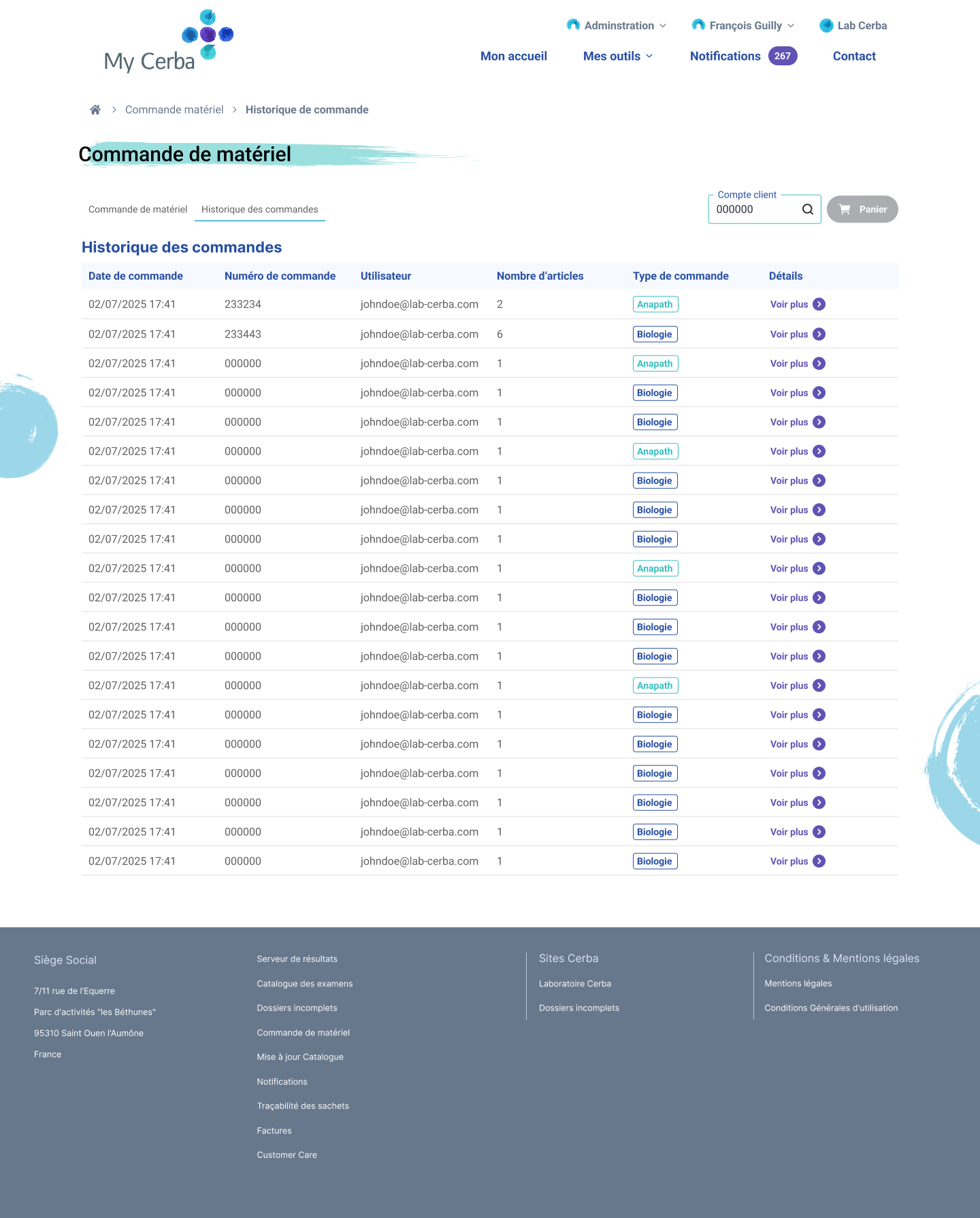The width and height of the screenshot is (980, 1218).
Task: Click Dossiers incomplets below Catalogue des examens
Action: pos(297,1008)
